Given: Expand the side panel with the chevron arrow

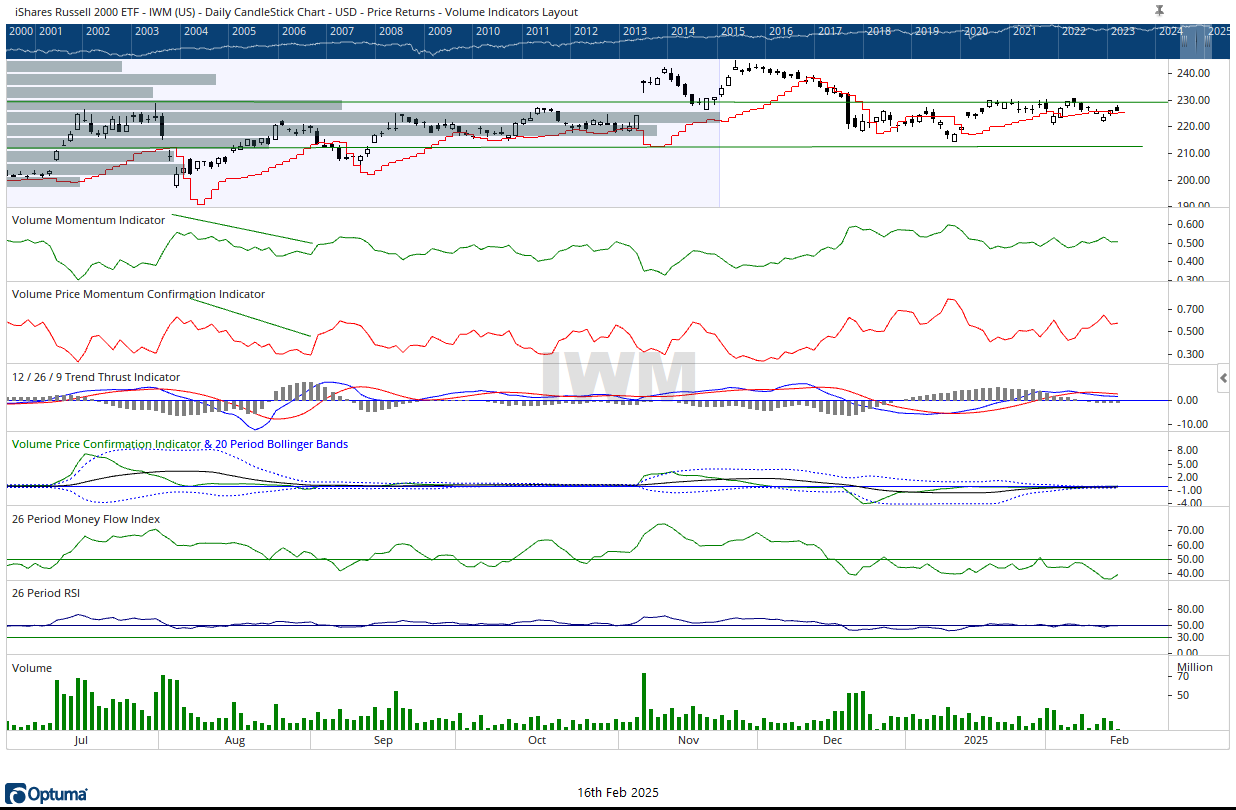Looking at the screenshot, I should coord(1224,378).
